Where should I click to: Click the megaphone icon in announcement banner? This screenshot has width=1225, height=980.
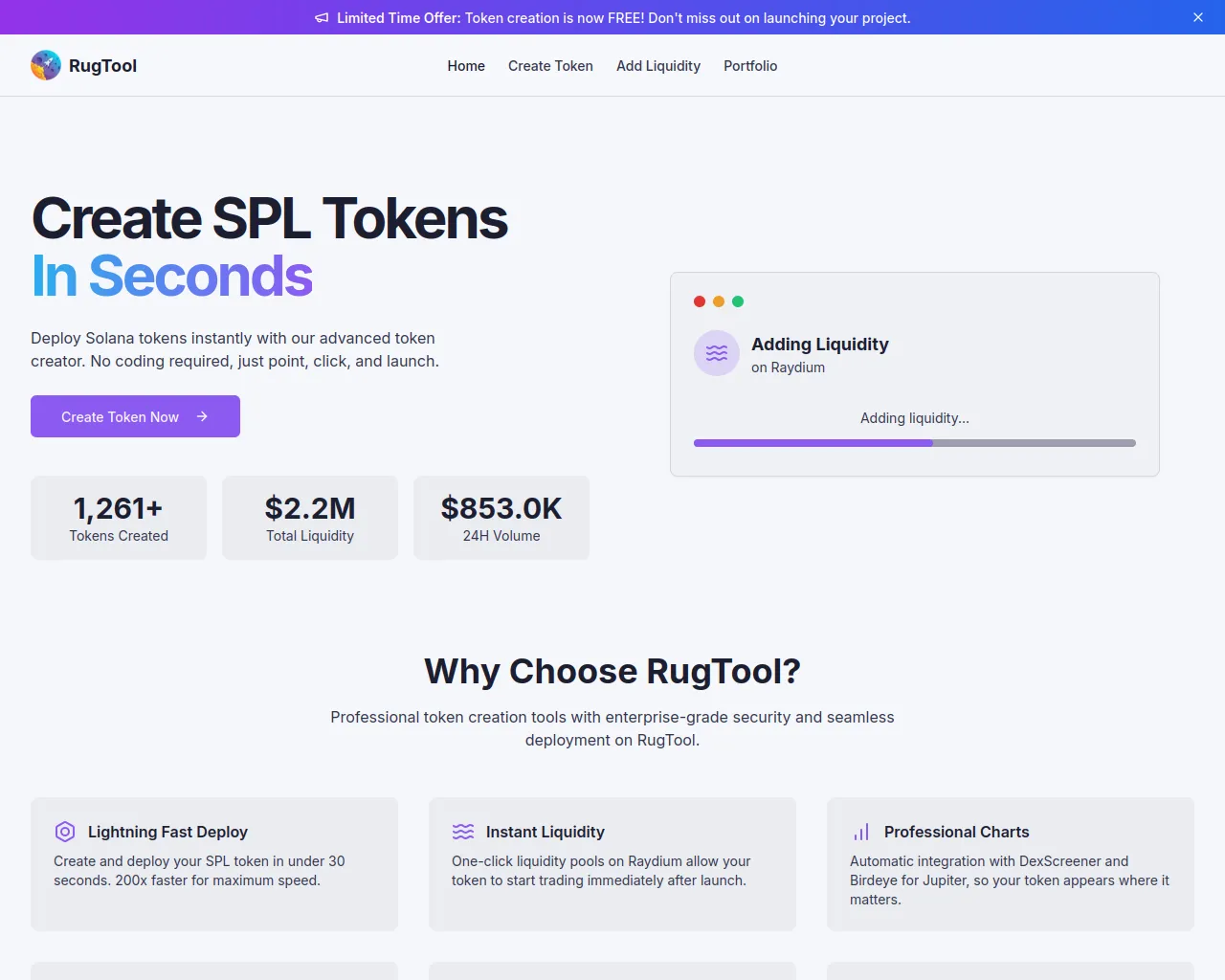(x=322, y=18)
